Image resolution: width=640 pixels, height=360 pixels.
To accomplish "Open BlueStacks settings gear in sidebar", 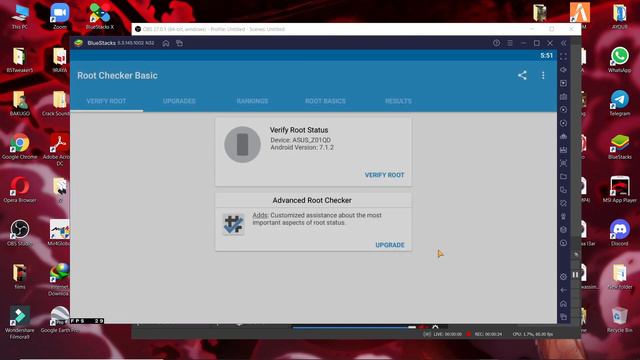I will coord(564,277).
